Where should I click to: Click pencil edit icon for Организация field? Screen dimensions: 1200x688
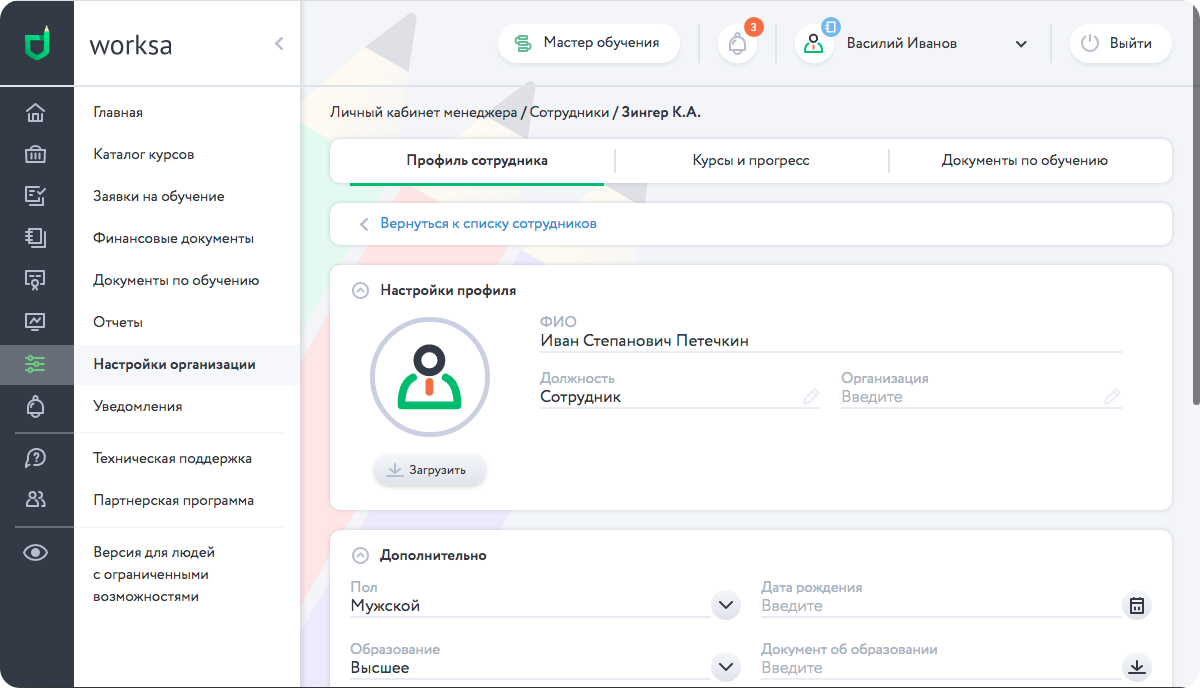(1112, 397)
